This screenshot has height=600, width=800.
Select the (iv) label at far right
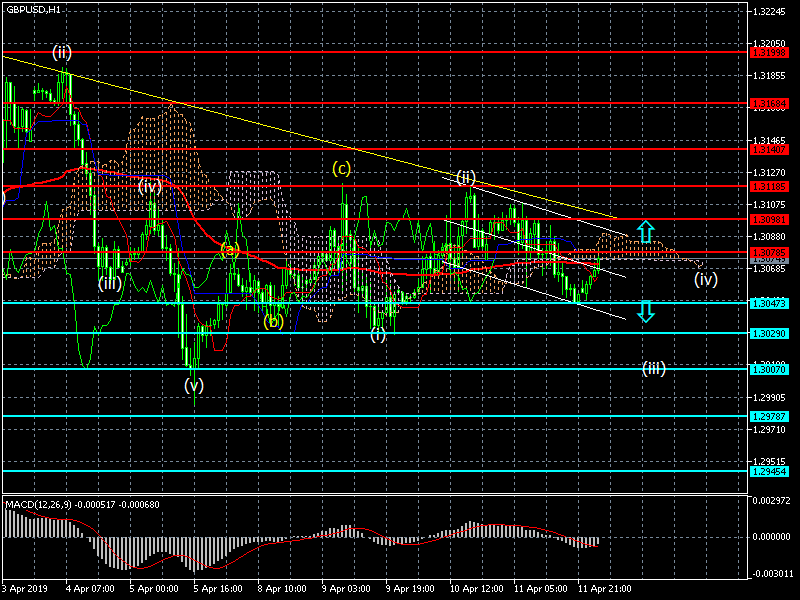point(706,279)
